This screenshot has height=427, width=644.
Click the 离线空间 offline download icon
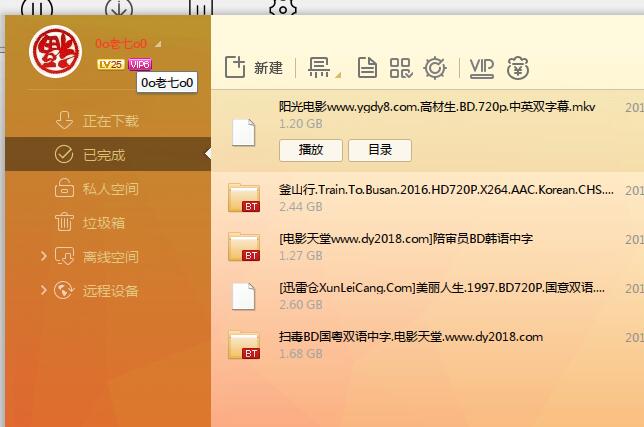(x=64, y=256)
